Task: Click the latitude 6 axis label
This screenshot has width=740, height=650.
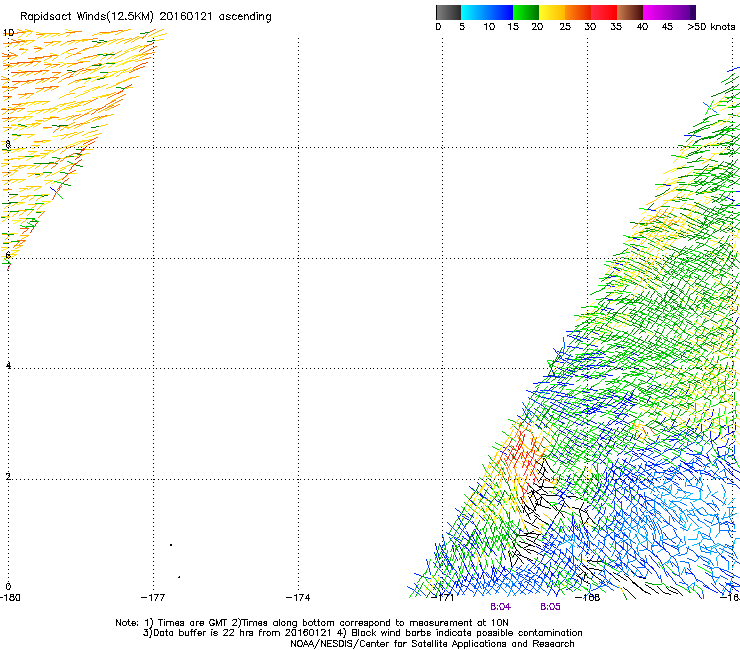Action: coord(8,255)
